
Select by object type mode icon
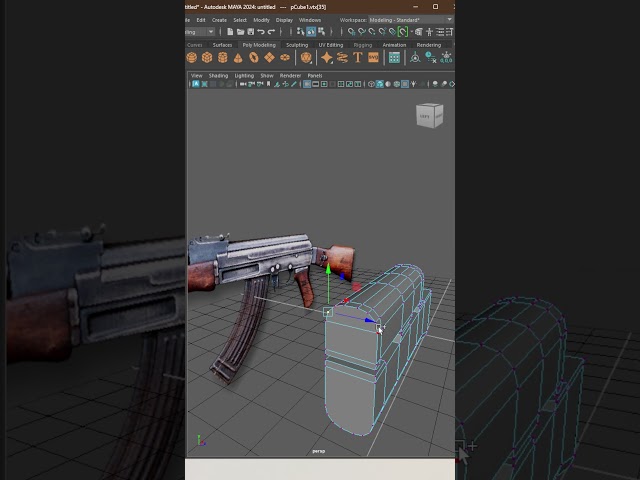tap(311, 31)
